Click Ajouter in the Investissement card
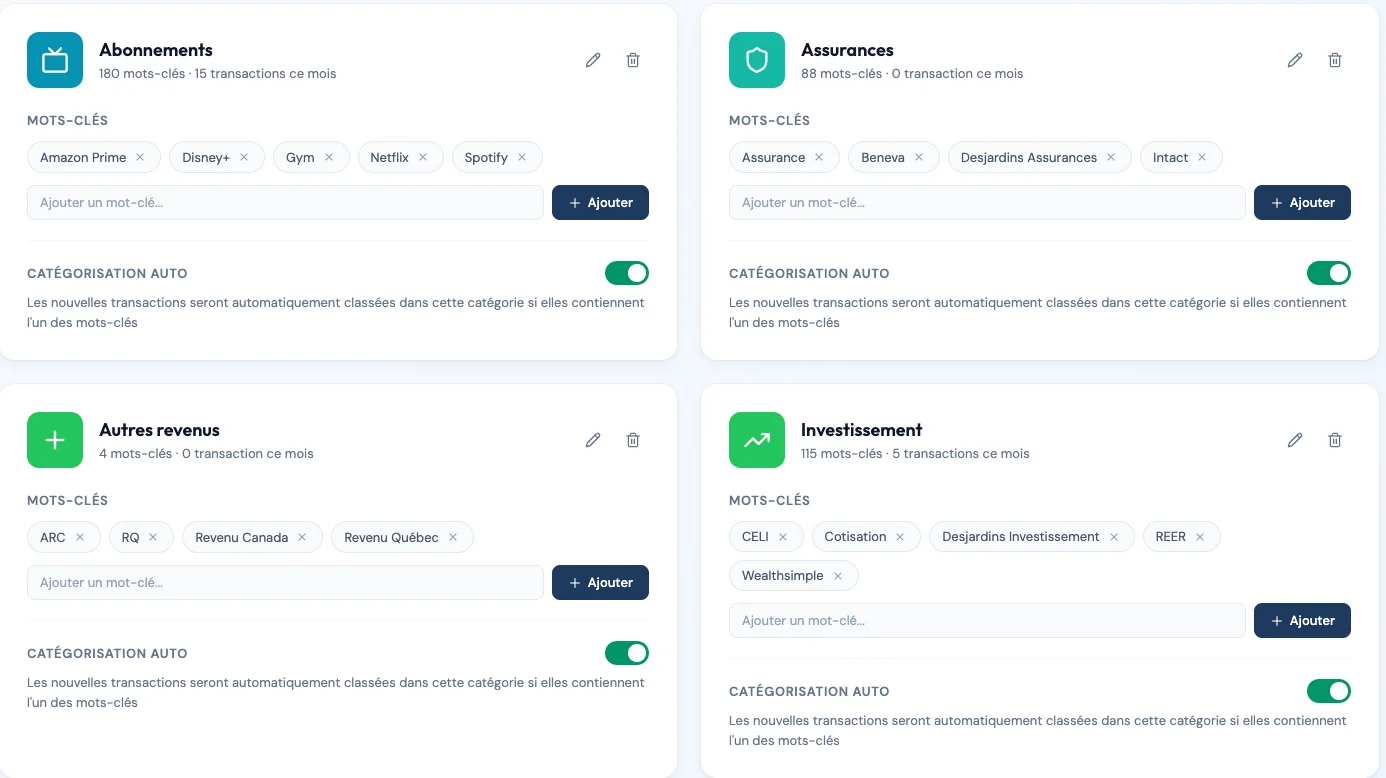Screen dimensions: 1386x778 tap(1302, 620)
